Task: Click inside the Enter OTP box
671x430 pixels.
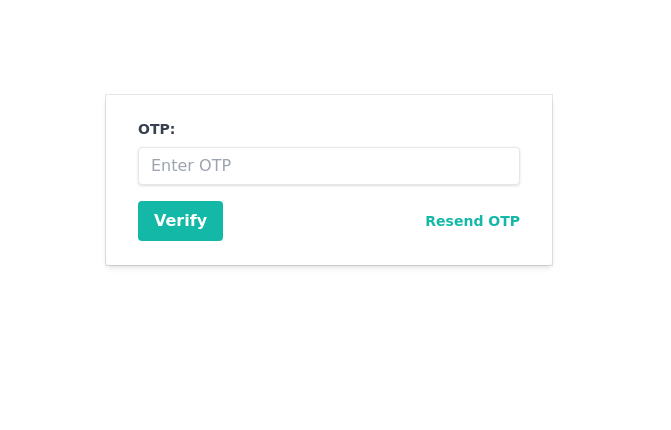Action: pos(328,166)
